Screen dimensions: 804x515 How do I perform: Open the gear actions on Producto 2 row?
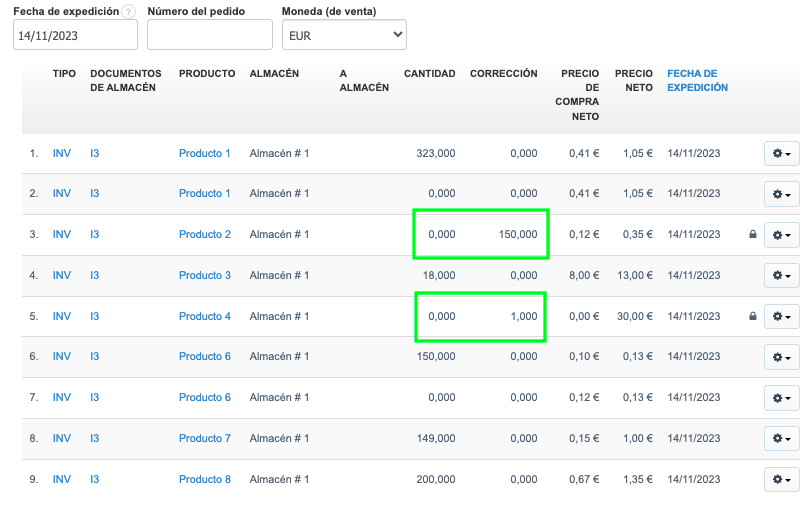coord(781,235)
